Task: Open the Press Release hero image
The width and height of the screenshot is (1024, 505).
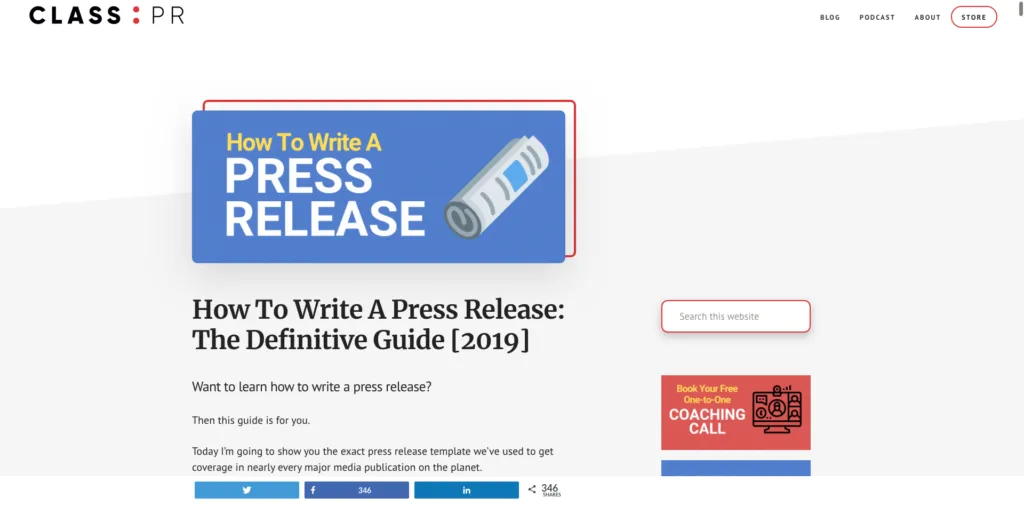Action: point(378,187)
